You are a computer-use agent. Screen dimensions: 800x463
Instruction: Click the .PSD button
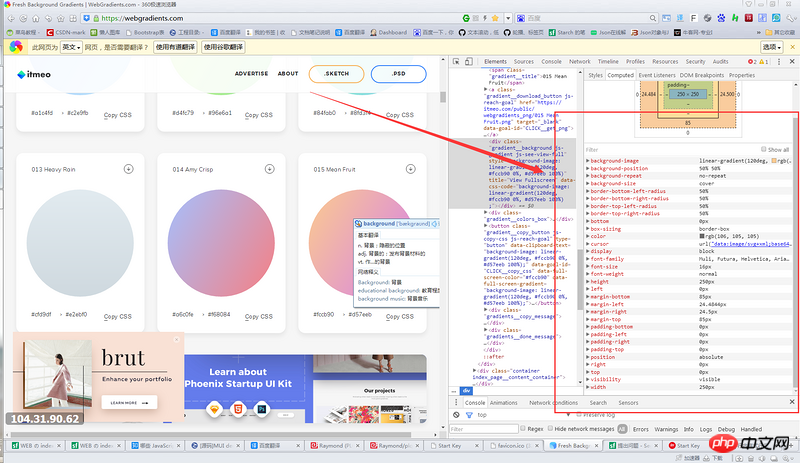point(398,74)
